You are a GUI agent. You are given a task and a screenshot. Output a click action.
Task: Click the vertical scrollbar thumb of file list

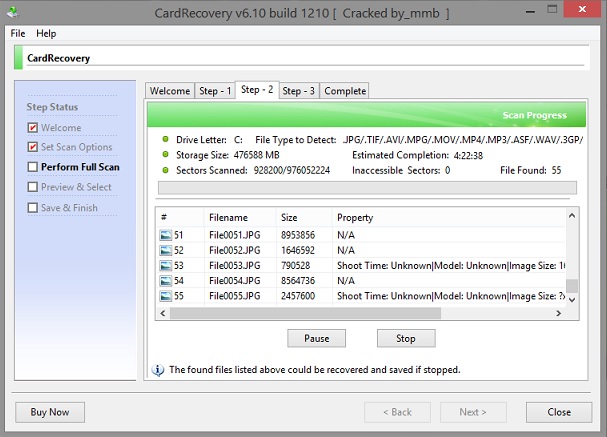click(x=572, y=286)
